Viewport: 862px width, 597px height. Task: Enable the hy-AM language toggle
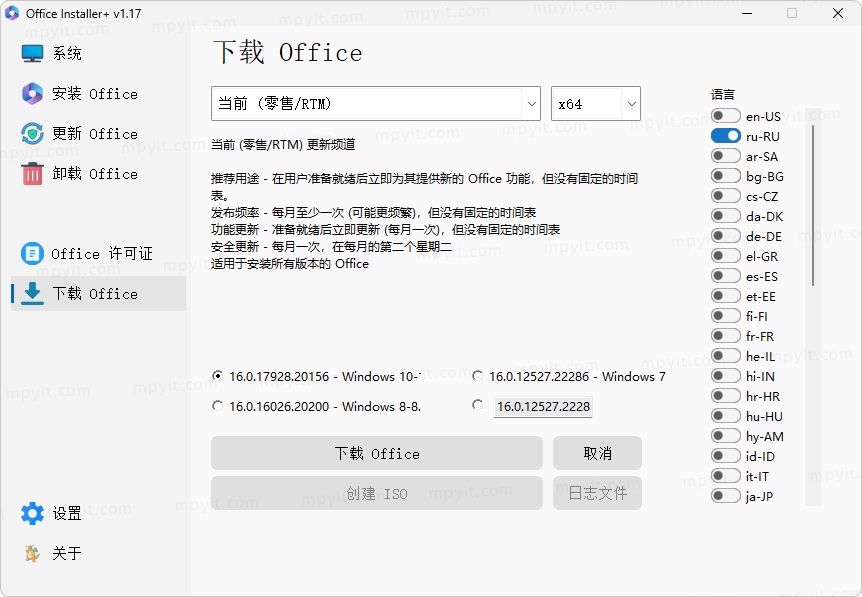[x=726, y=436]
